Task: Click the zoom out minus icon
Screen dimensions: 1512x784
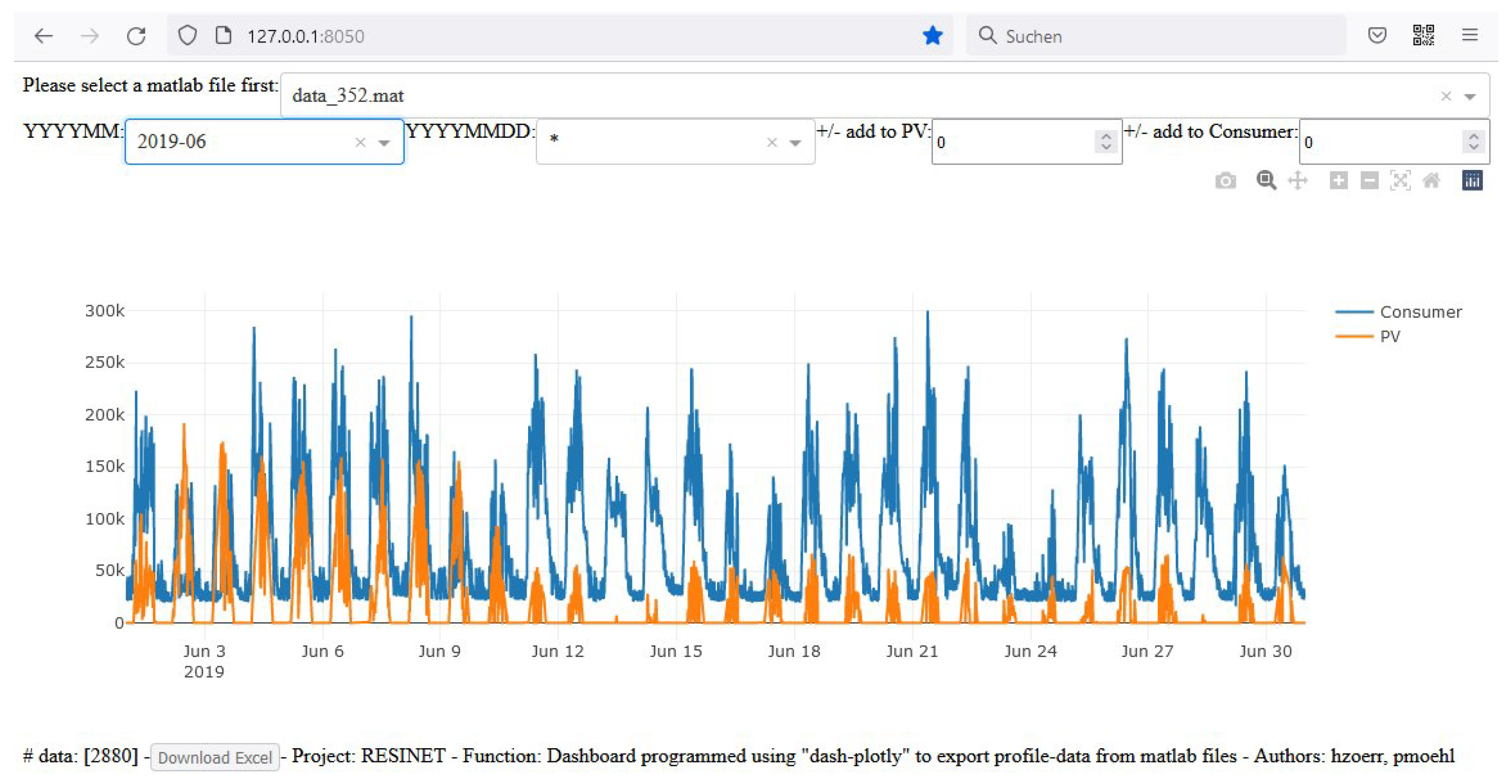Action: 1369,181
